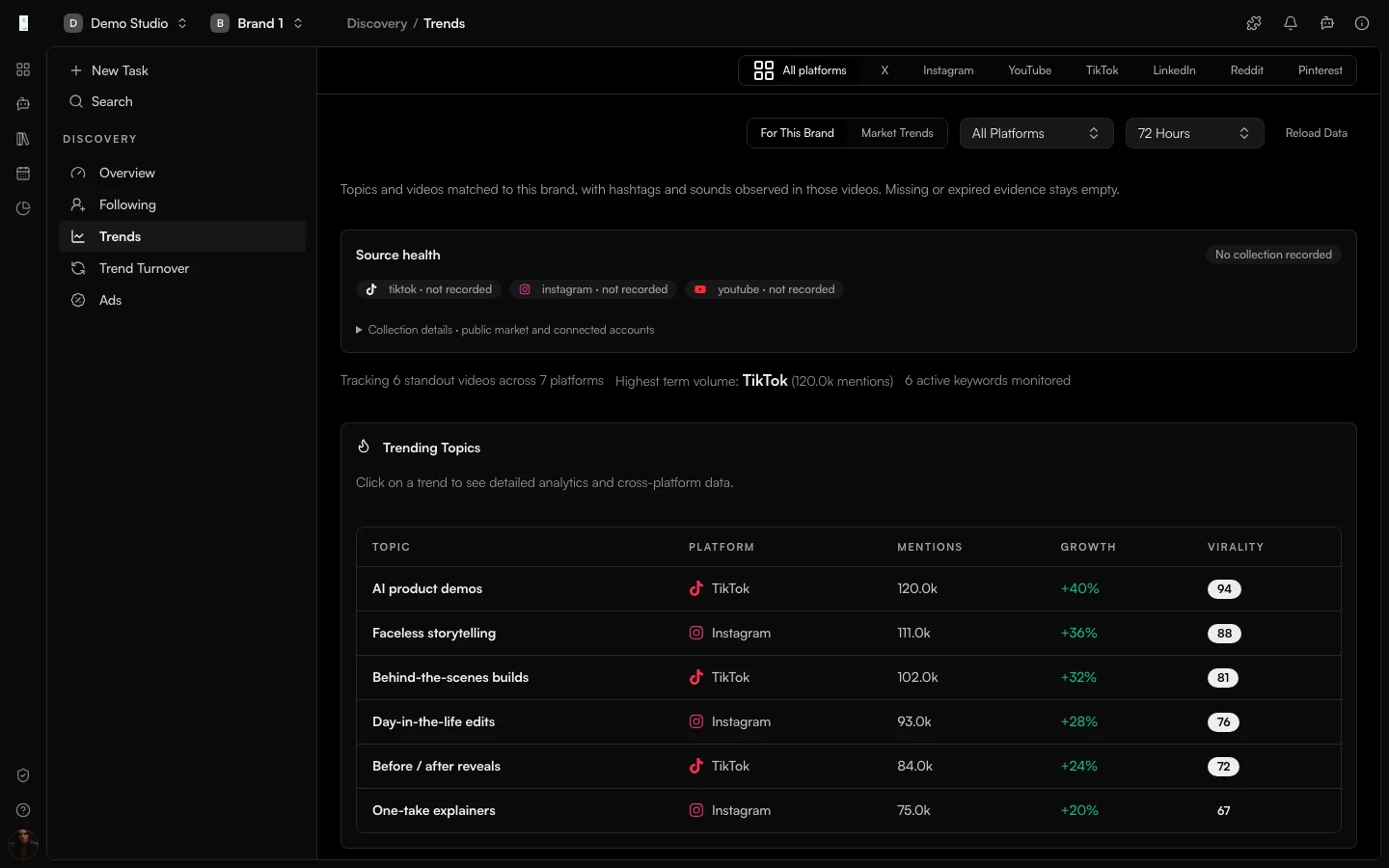Open the Brand 1 brand switcher
1389x868 pixels.
point(257,23)
